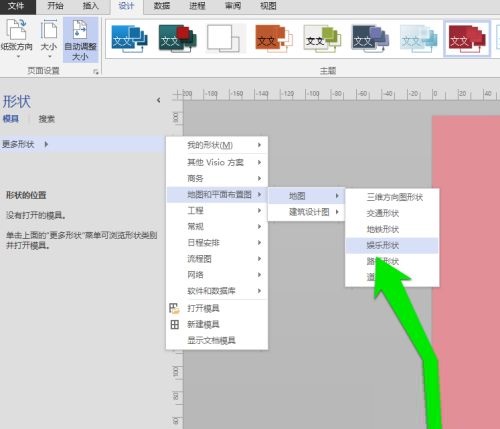This screenshot has height=429, width=500.
Task: Apply the orange theme thumbnail
Action: [x=273, y=39]
